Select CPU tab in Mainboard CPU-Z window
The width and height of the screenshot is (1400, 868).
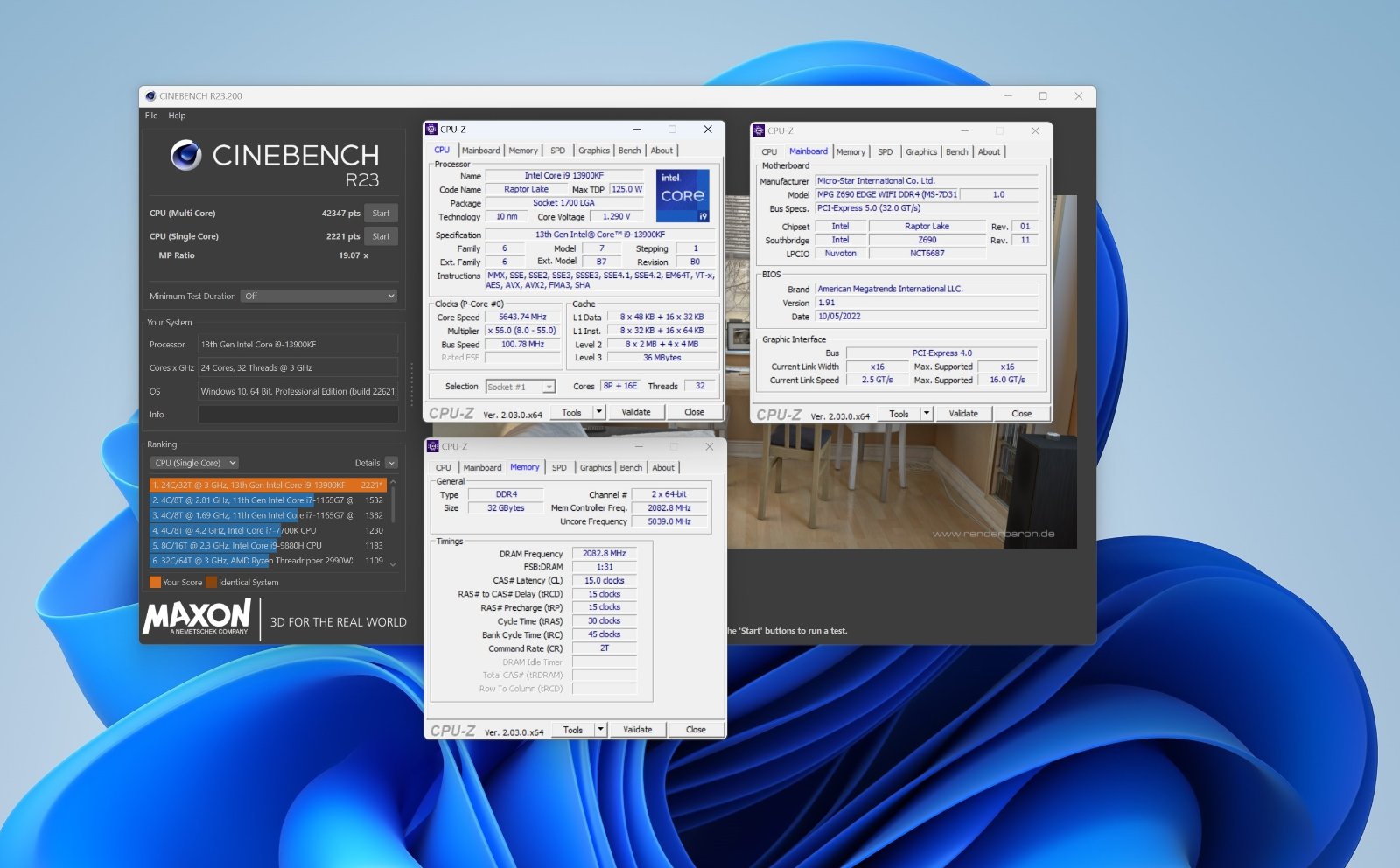(x=769, y=152)
